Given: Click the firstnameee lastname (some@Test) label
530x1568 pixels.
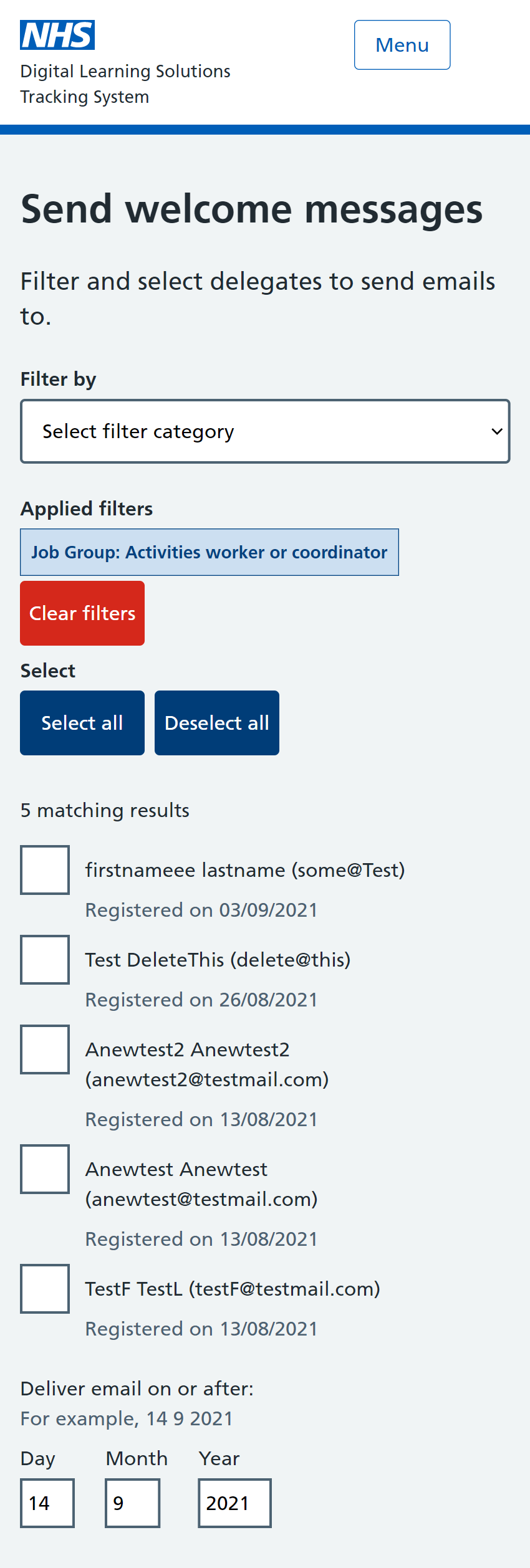Looking at the screenshot, I should tap(244, 870).
